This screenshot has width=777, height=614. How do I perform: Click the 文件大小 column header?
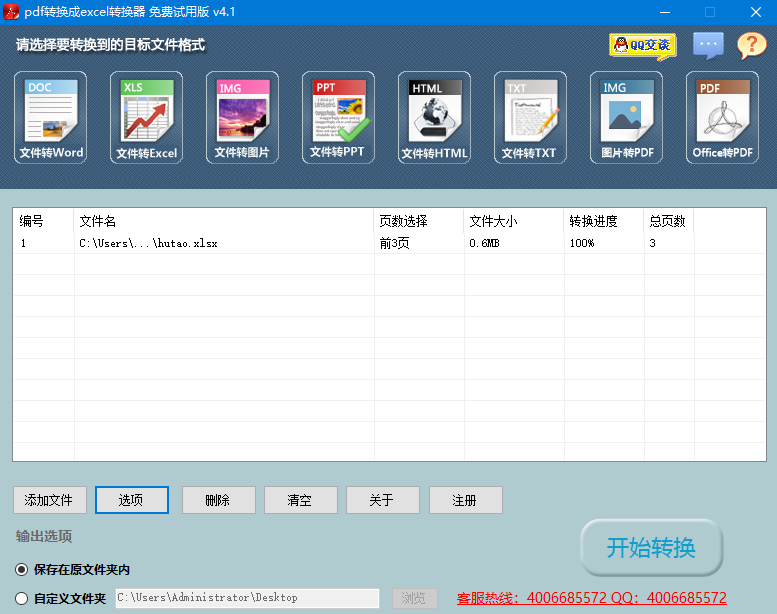coord(514,221)
